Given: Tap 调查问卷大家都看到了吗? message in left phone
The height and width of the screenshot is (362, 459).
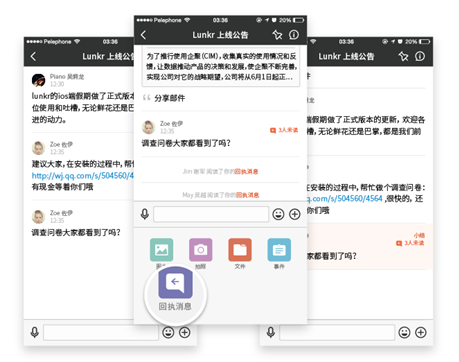Looking at the screenshot, I should (76, 232).
